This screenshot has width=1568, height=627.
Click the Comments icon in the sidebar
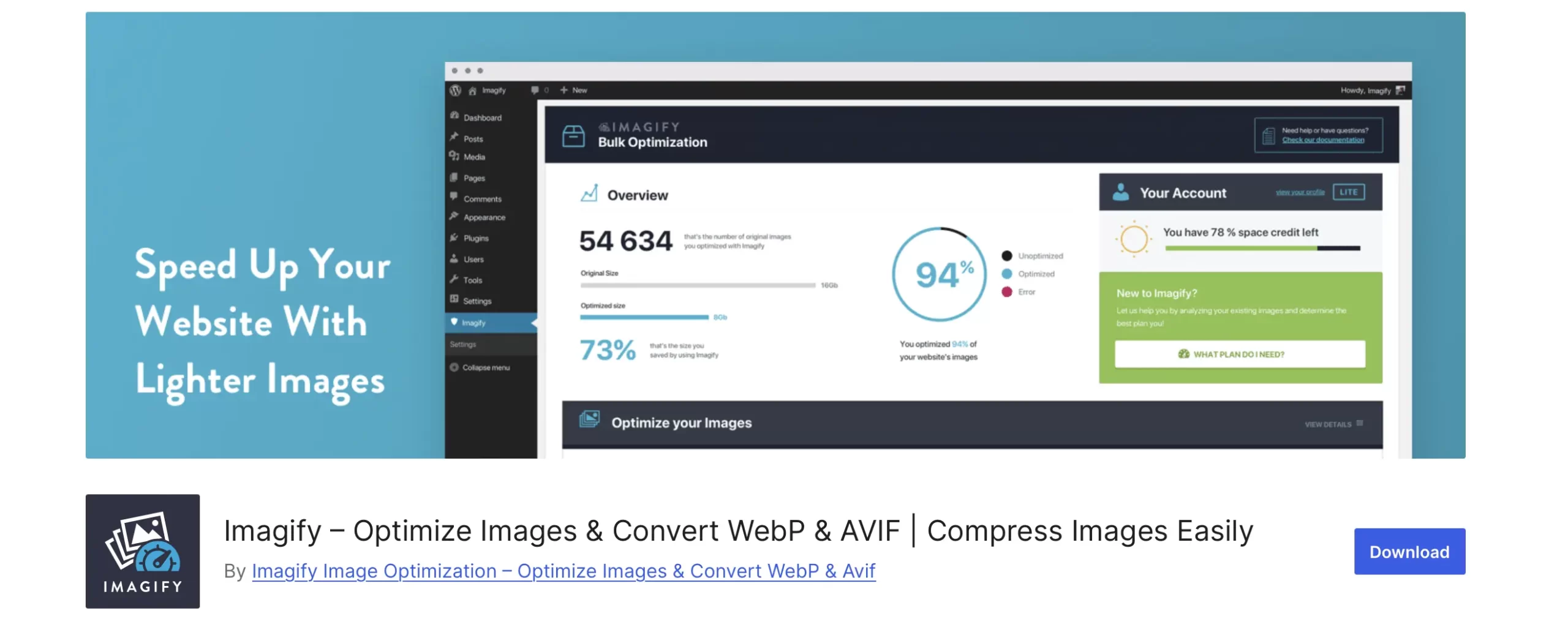pos(454,197)
